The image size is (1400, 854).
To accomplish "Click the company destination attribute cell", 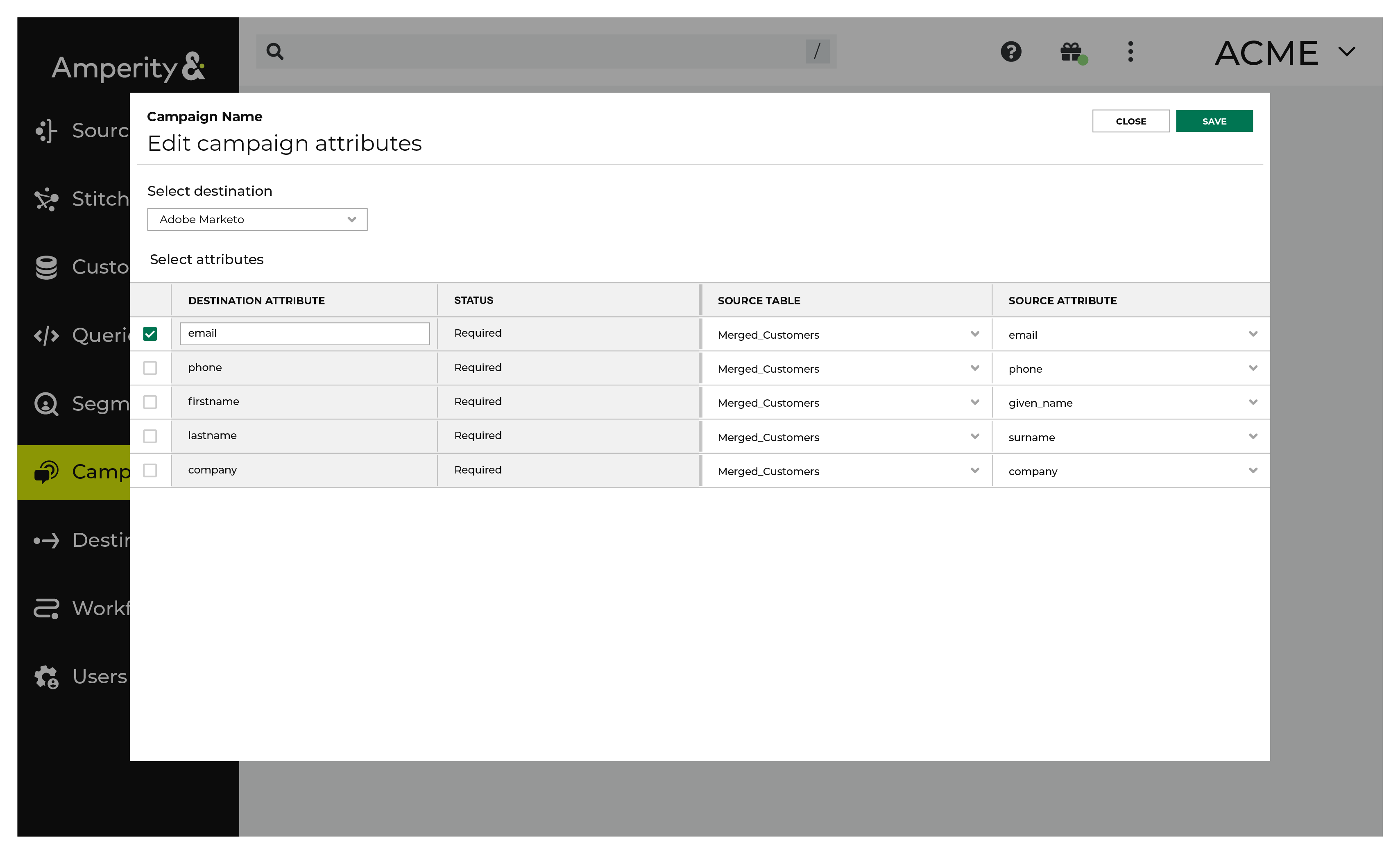I will coord(305,470).
